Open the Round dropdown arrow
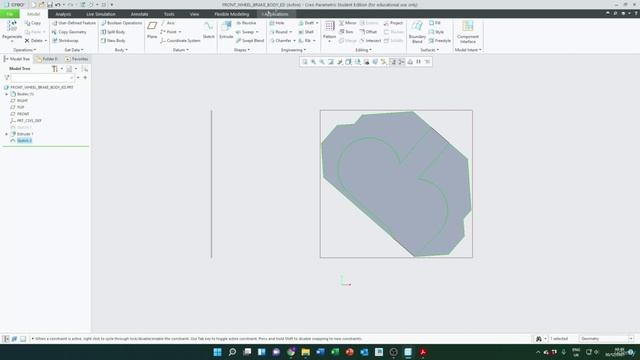Viewport: 640px width, 360px height. pos(291,32)
